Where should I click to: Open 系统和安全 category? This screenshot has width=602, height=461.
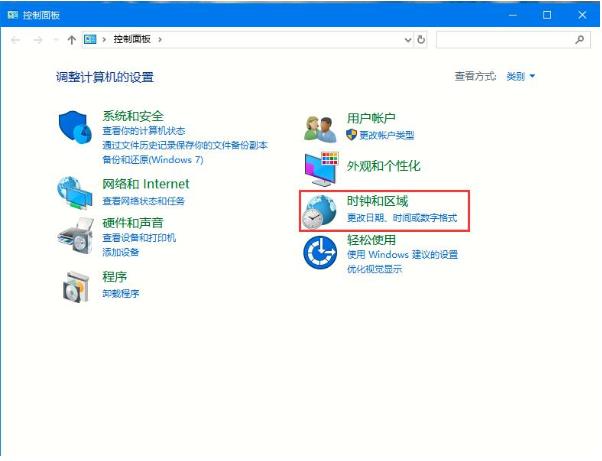coord(133,116)
